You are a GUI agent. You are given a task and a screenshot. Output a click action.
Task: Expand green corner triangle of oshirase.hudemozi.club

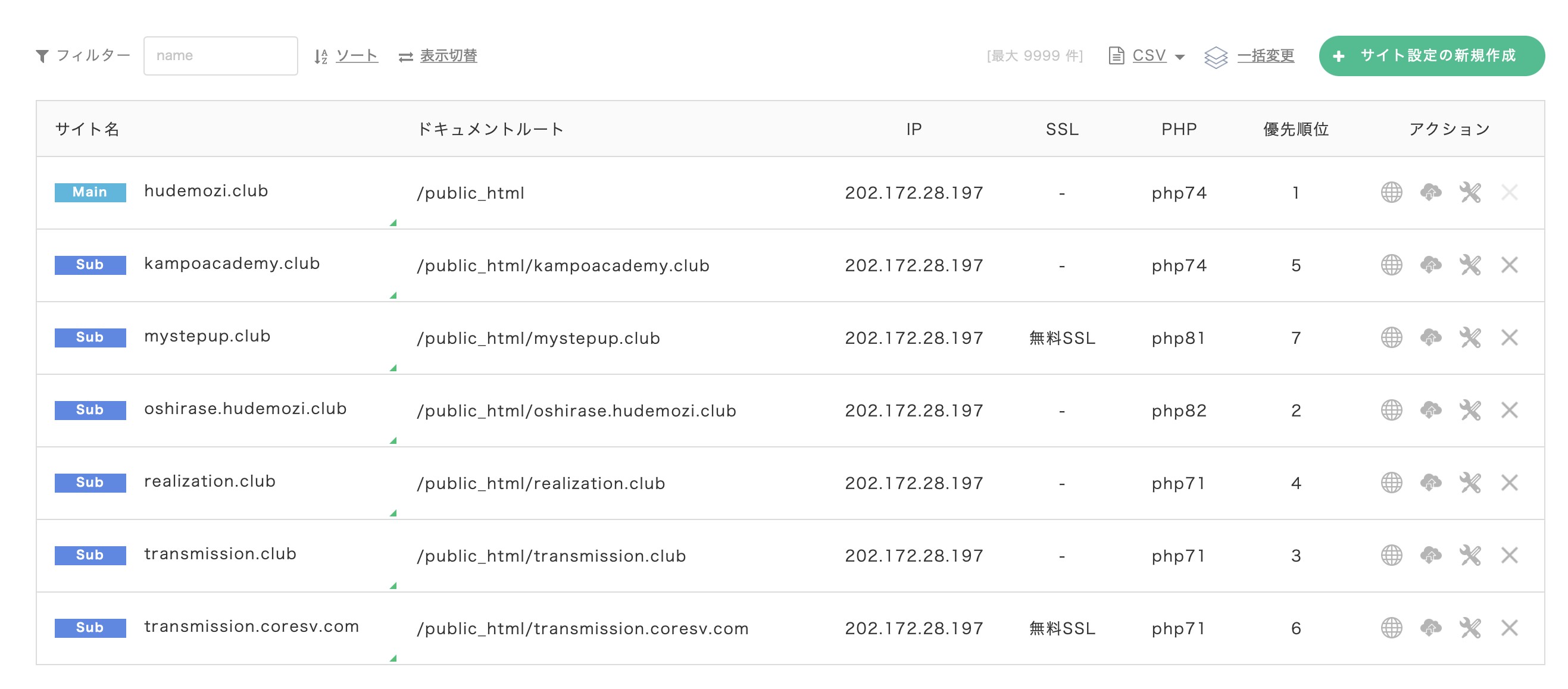click(x=393, y=440)
